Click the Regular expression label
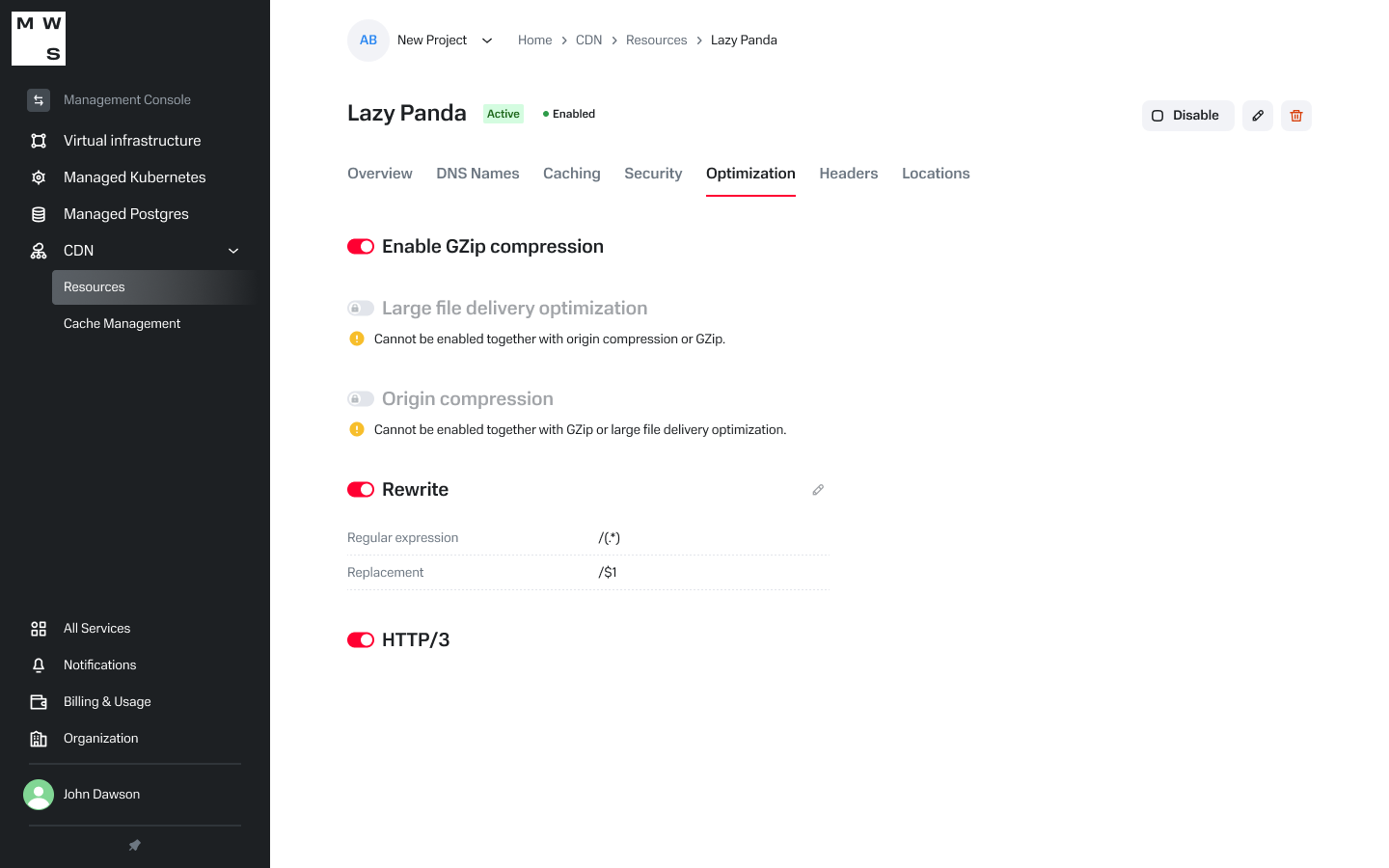 (x=403, y=538)
